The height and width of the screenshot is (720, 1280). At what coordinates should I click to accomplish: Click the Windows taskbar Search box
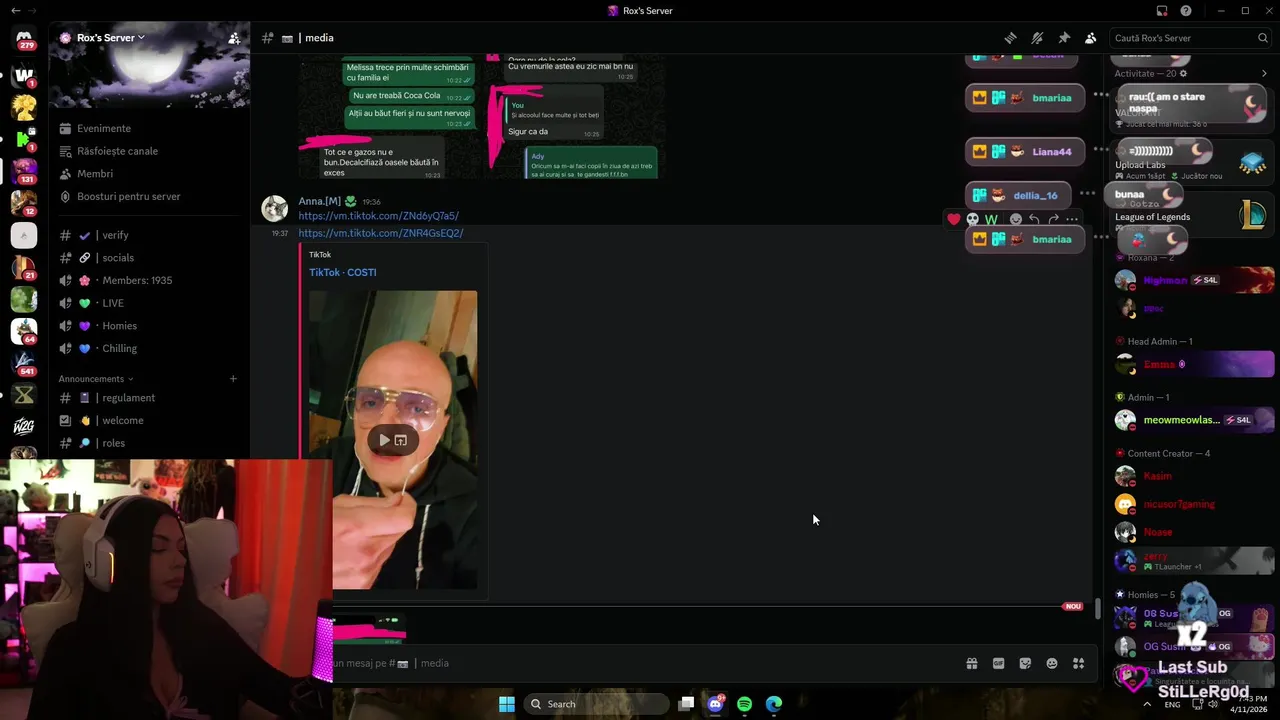(597, 704)
